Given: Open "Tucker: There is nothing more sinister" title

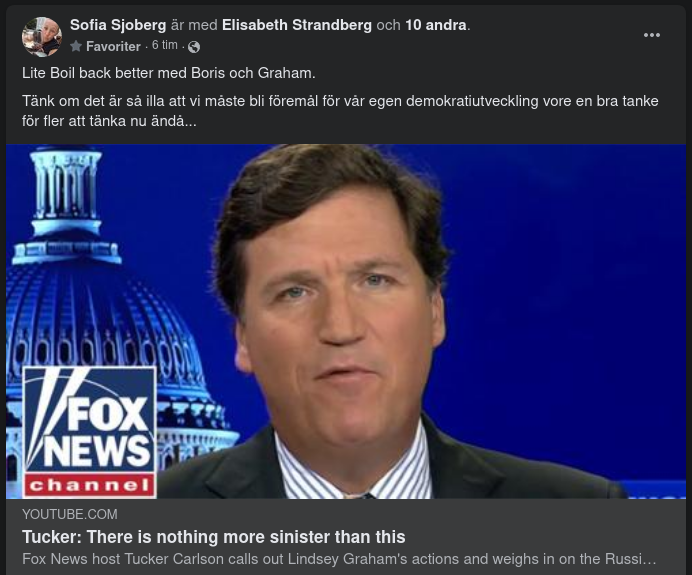Looking at the screenshot, I should [x=214, y=537].
